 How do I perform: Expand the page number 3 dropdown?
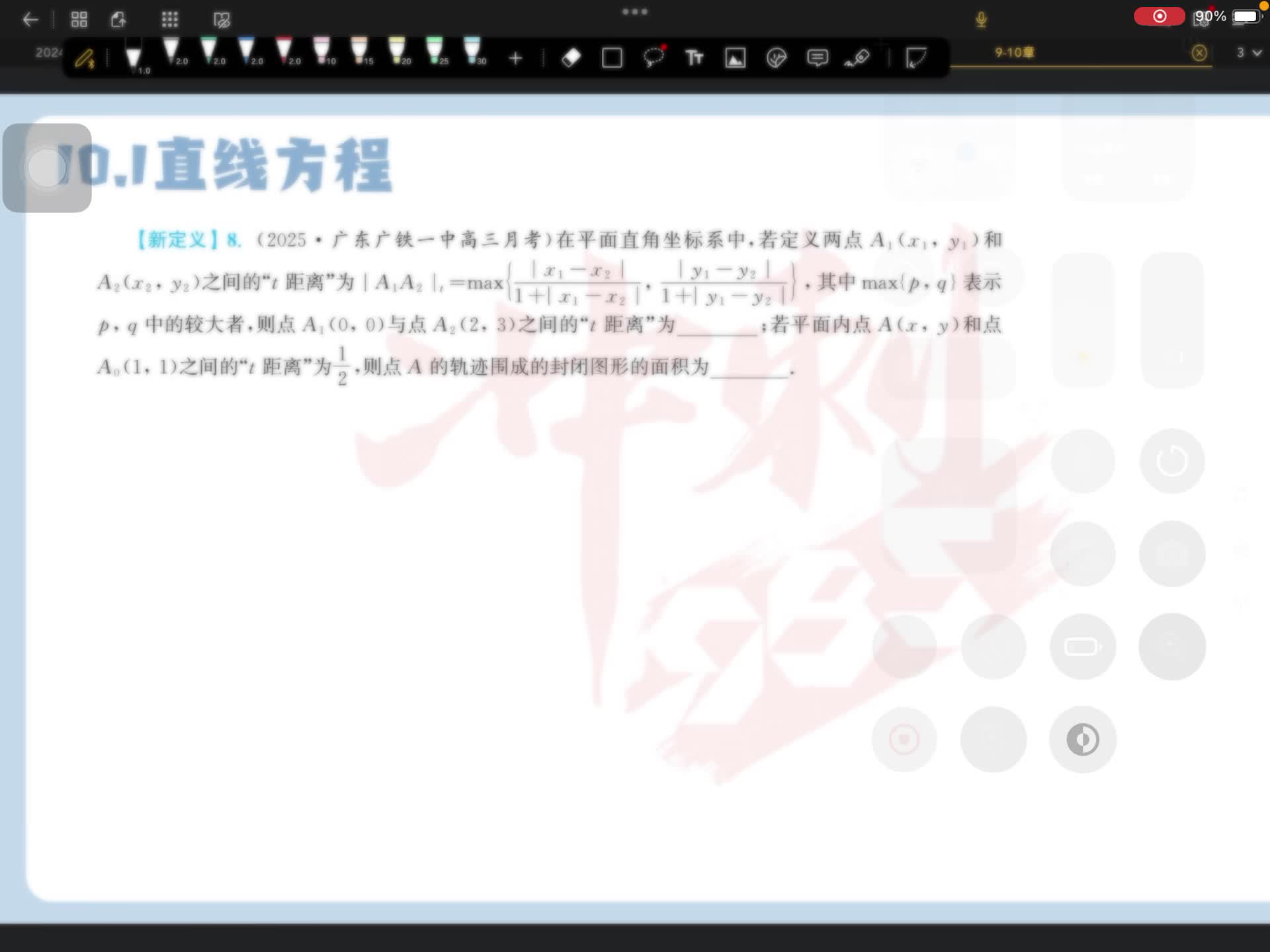coord(1248,52)
